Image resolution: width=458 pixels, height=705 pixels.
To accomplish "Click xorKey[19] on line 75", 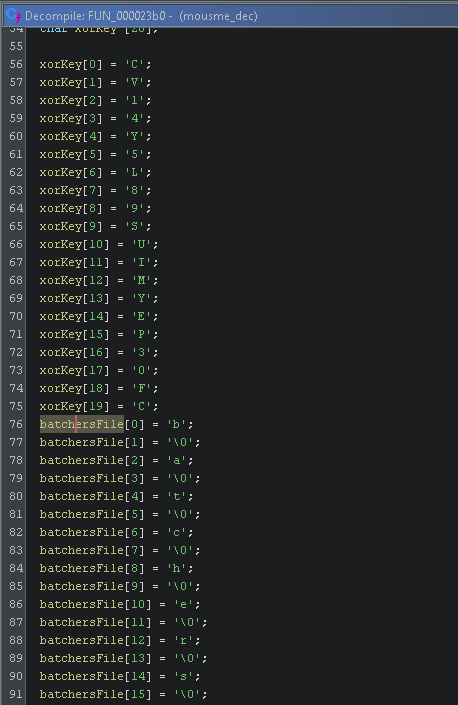I will pos(74,406).
